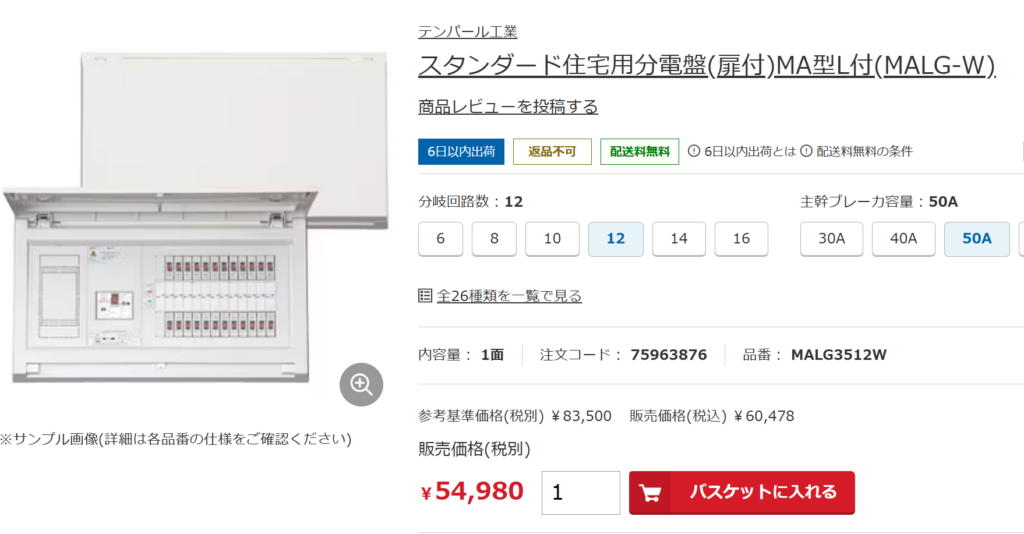The image size is (1024, 534).
Task: Click the info icon beside 配送料無料の条件
Action: point(807,151)
